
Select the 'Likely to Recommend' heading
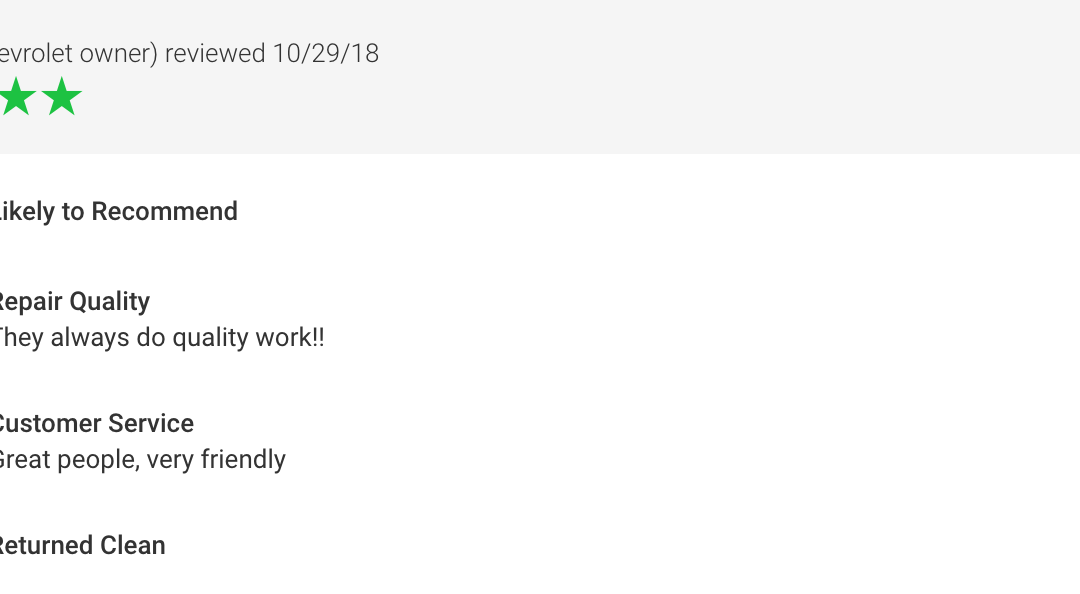[x=118, y=211]
